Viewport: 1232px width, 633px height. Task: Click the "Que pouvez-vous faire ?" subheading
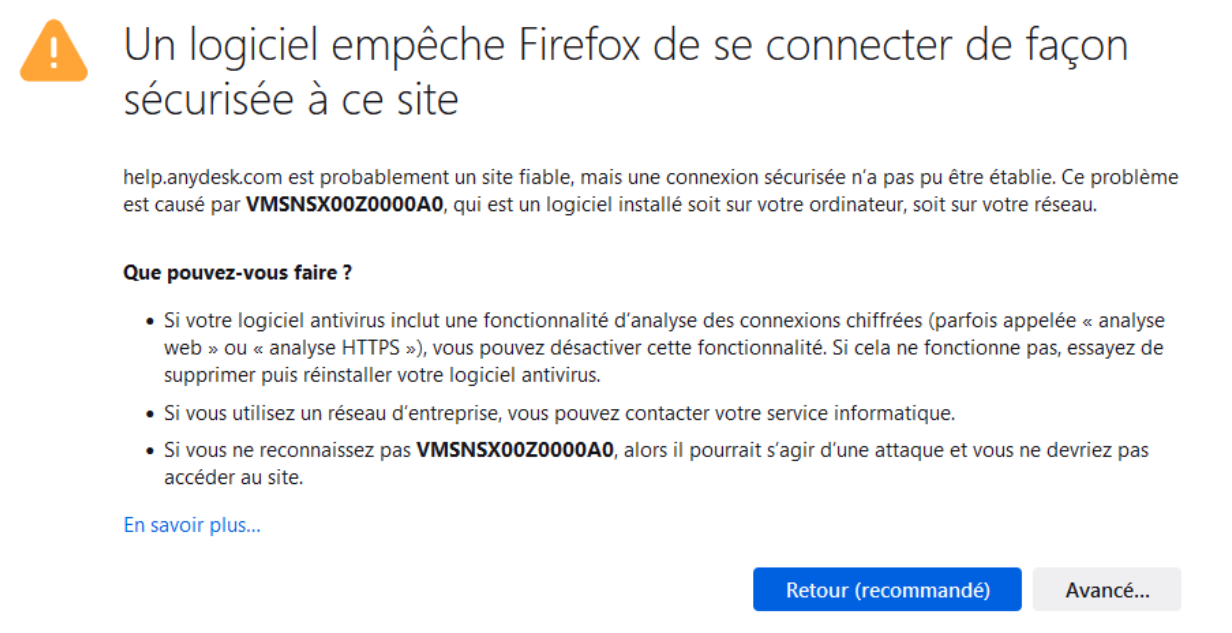(237, 272)
